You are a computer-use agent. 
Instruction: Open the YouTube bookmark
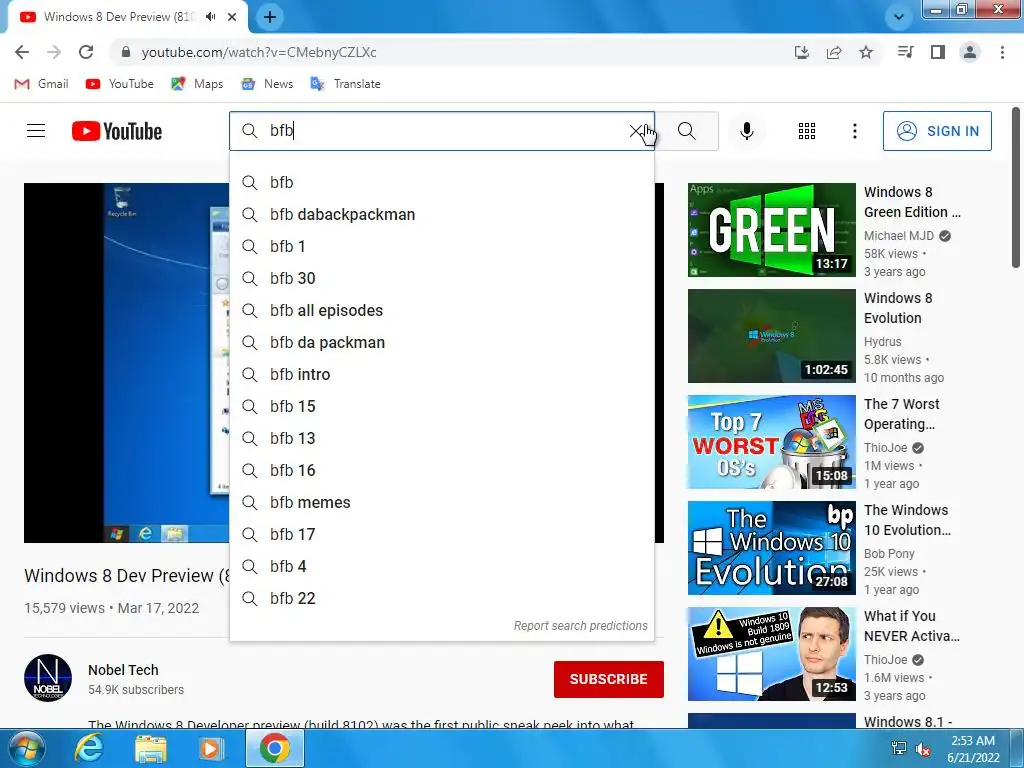(x=120, y=84)
